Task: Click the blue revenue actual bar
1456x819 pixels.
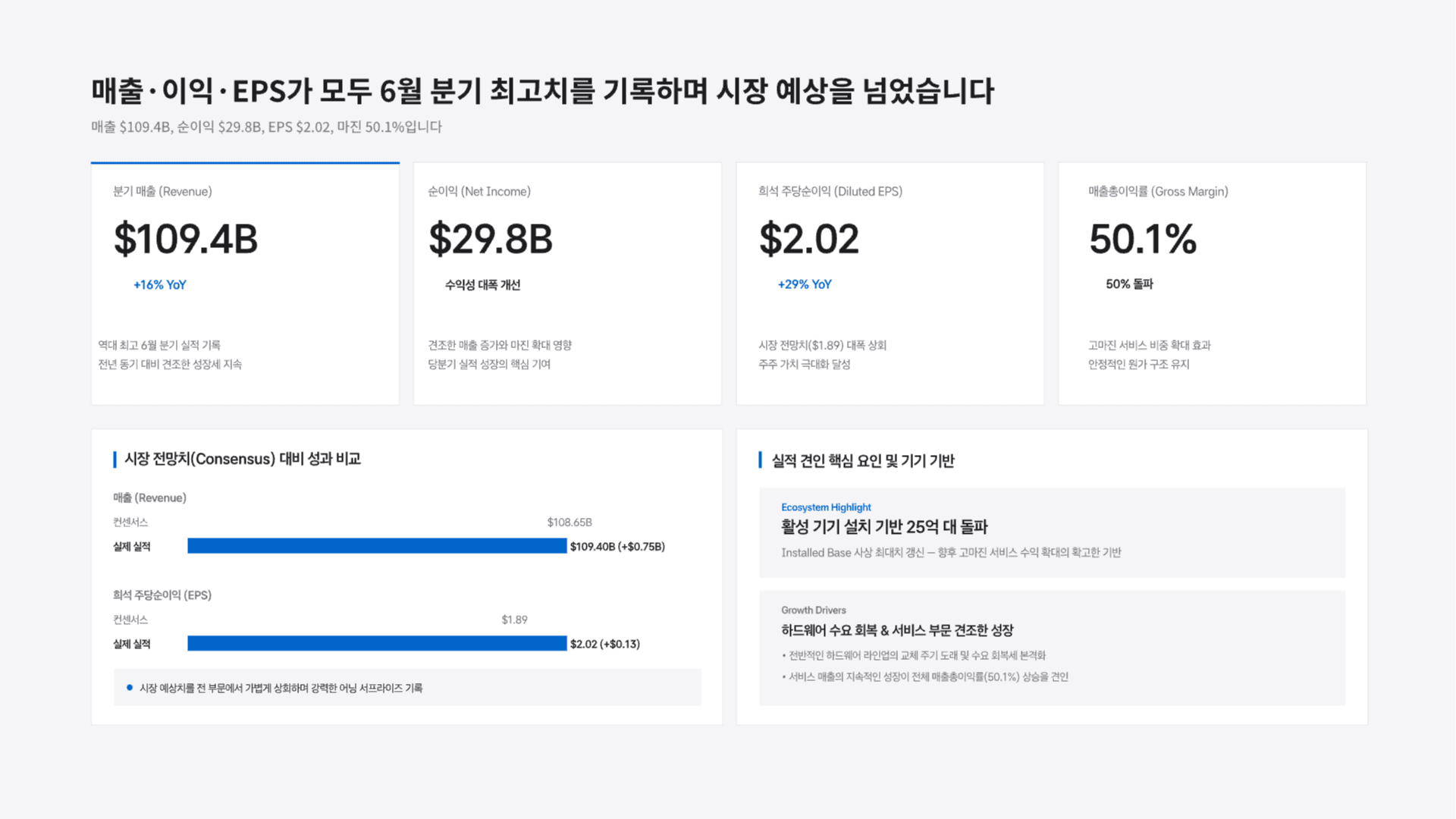Action: pos(377,546)
